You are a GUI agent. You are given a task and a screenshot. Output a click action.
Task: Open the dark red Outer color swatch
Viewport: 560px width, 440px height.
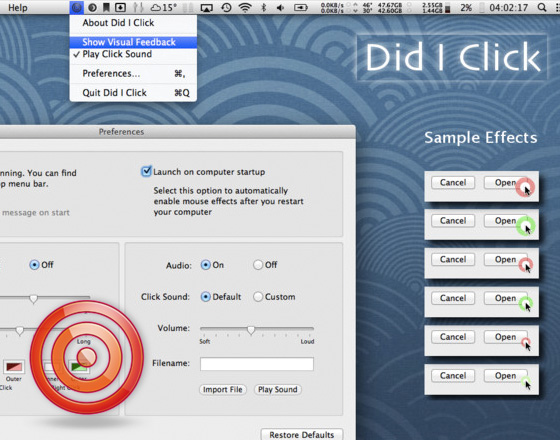[x=14, y=366]
